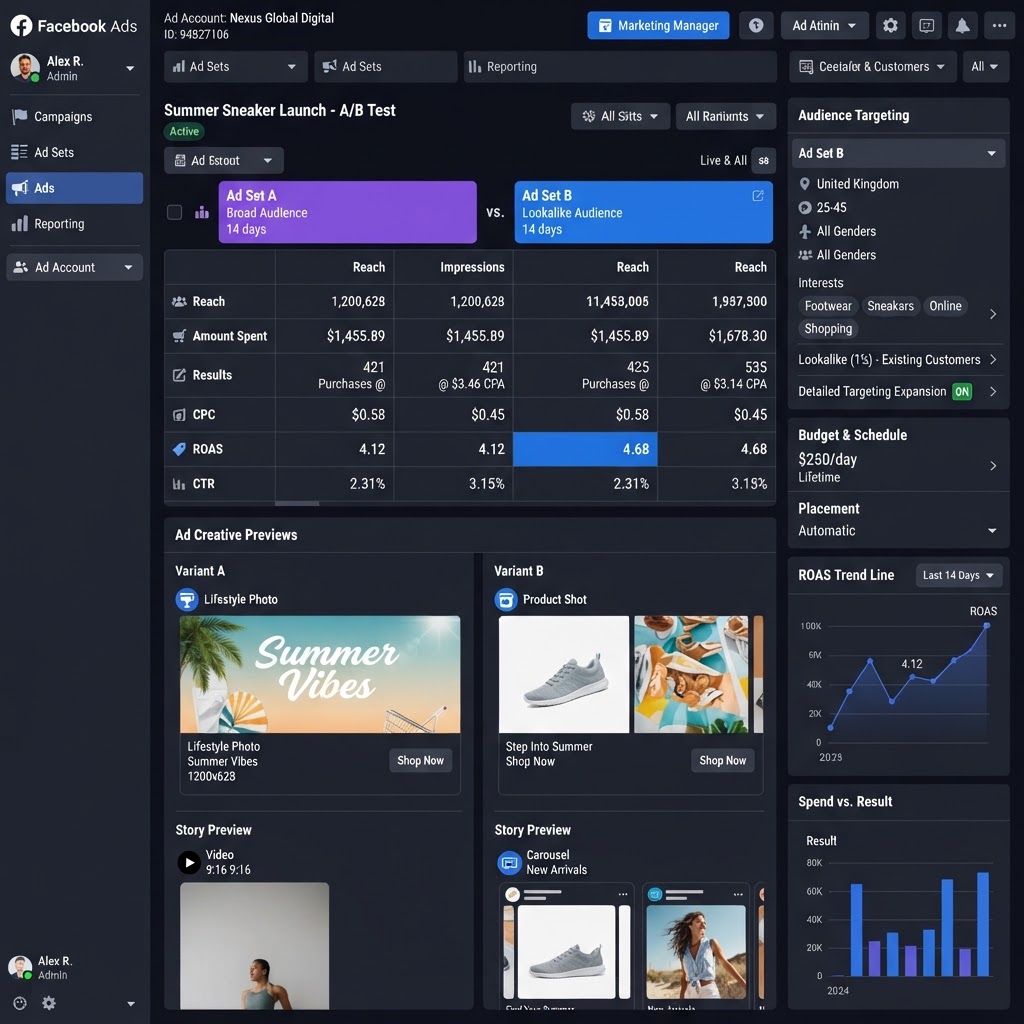Tick the checkbox beside Ad Set A
The image size is (1024, 1024).
[174, 212]
